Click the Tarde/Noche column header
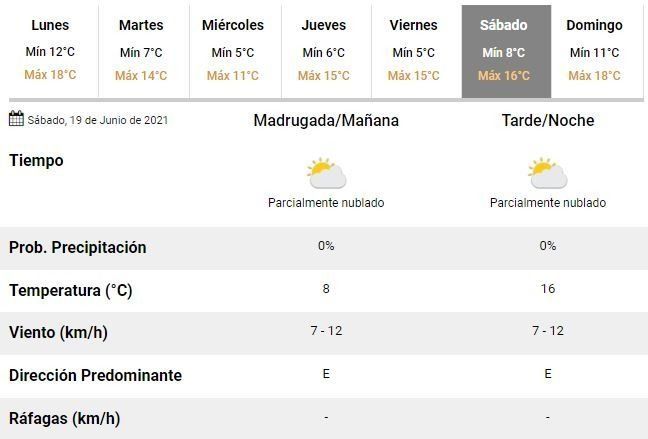This screenshot has width=648, height=439. click(548, 121)
